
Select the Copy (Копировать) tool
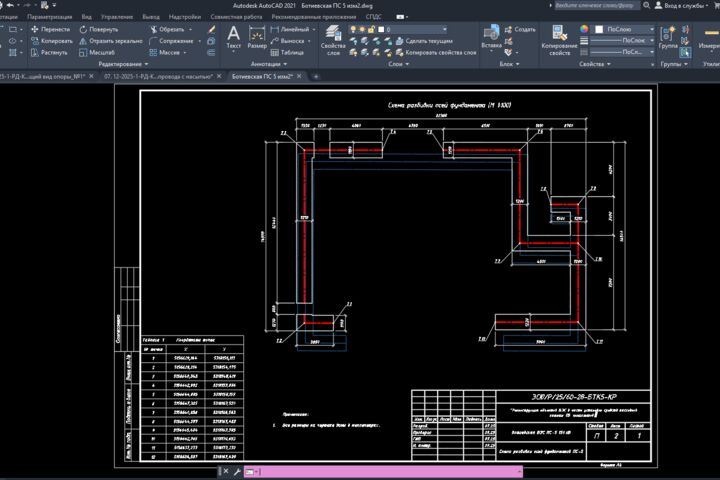[52, 41]
